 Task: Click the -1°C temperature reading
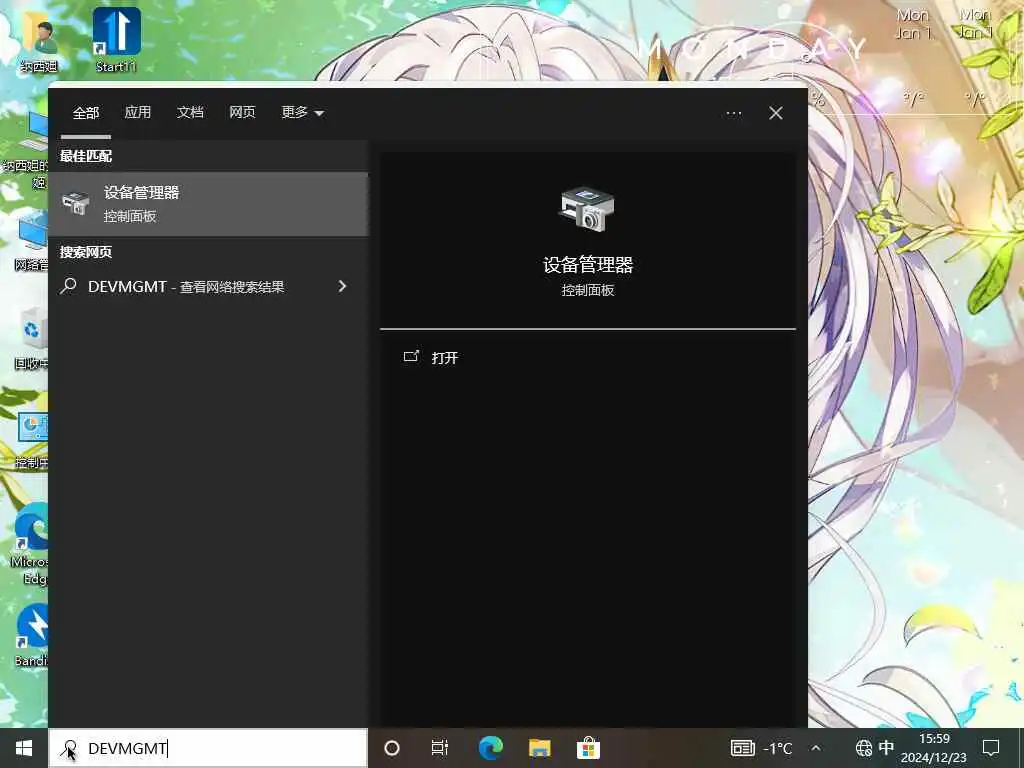point(778,748)
